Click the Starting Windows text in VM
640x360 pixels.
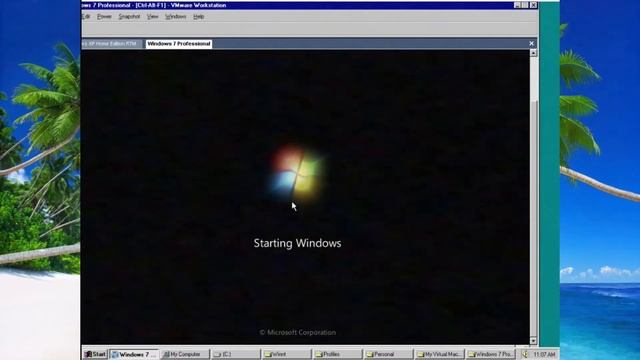tap(297, 243)
